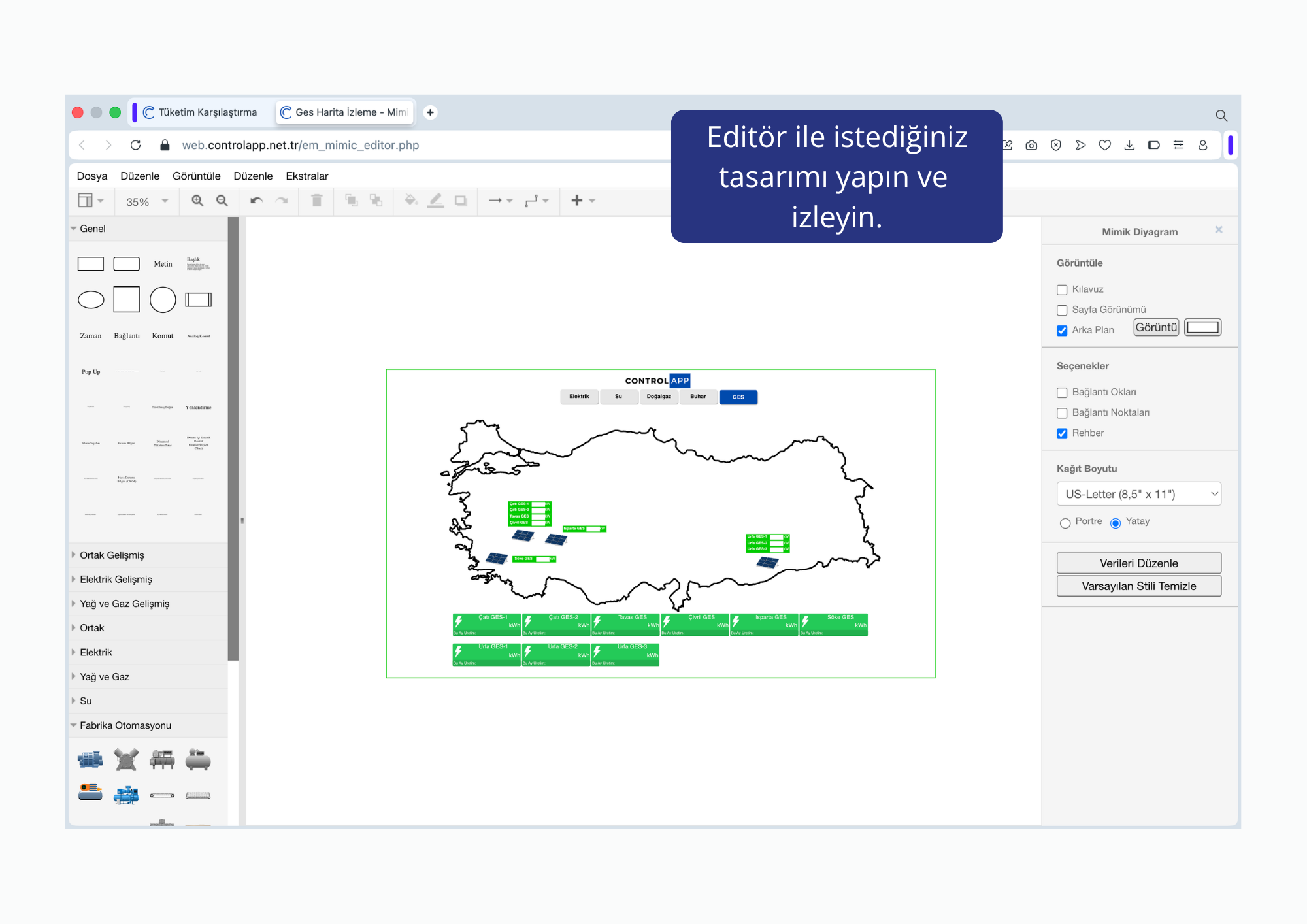Click the zoom out magnifier icon
The image size is (1307, 924).
pyautogui.click(x=222, y=201)
